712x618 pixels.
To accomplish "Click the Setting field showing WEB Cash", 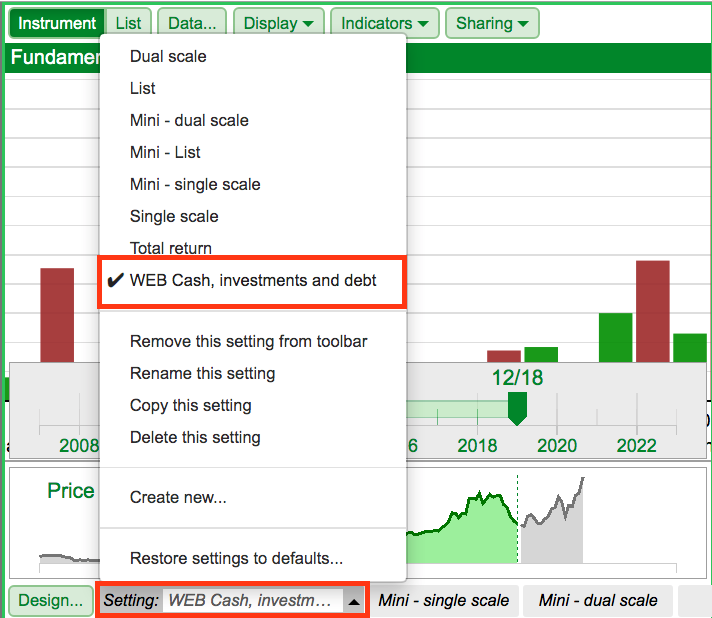I will (x=252, y=600).
